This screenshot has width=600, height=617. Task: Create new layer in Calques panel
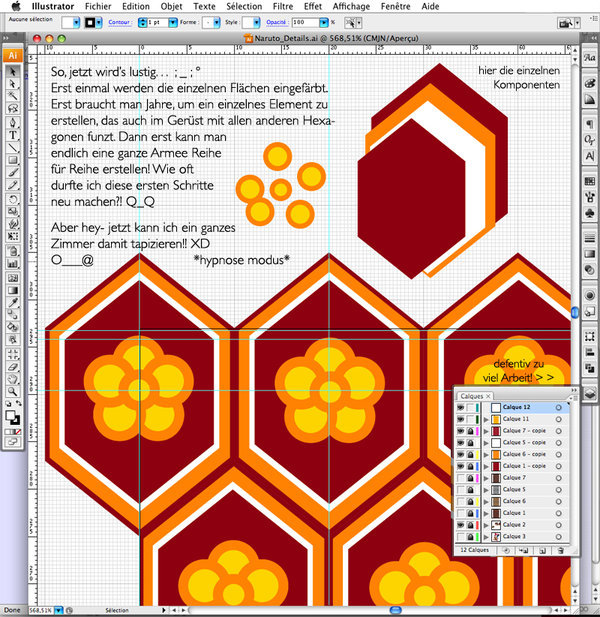(542, 550)
